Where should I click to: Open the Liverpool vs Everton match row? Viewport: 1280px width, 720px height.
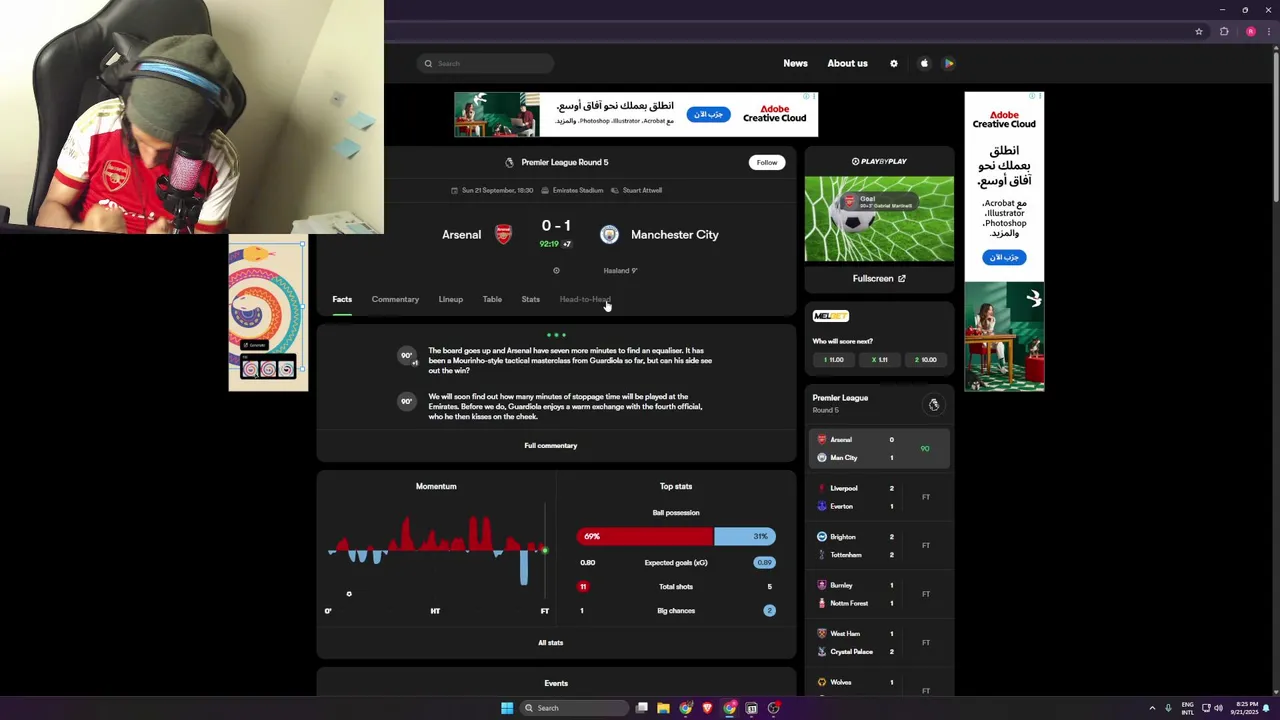pyautogui.click(x=879, y=497)
